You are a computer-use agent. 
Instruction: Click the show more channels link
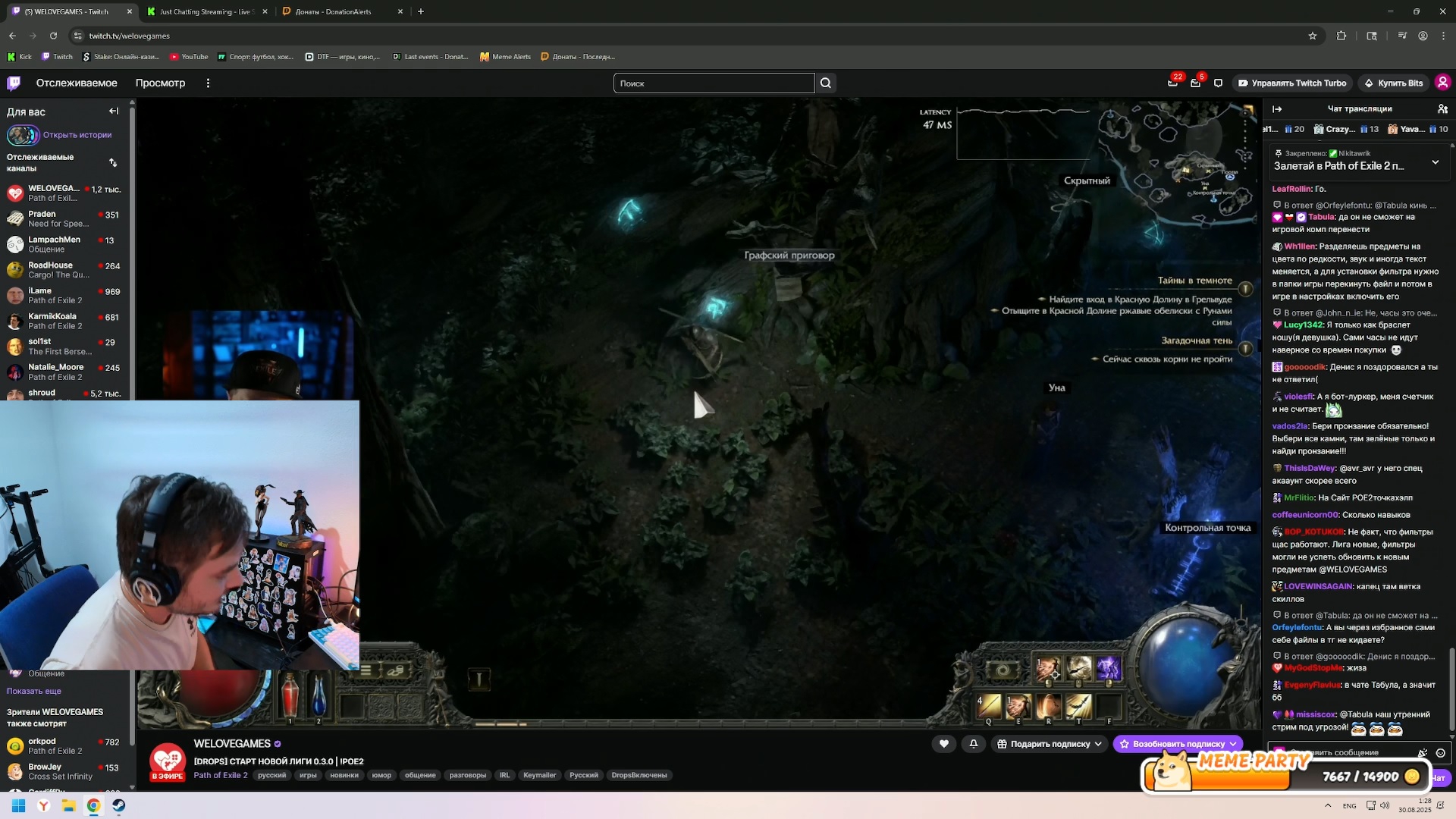tap(34, 691)
